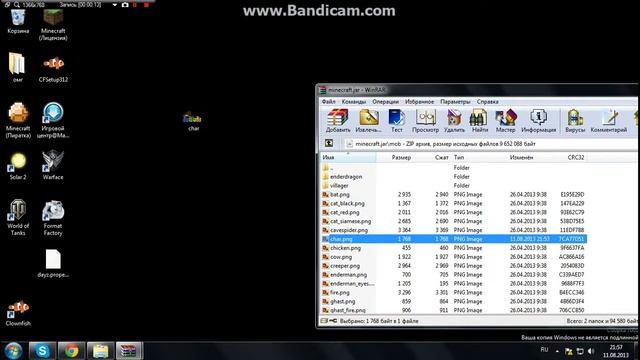This screenshot has height=360, width=640.
Task: Open the Windows Start menu
Action: coord(13,351)
